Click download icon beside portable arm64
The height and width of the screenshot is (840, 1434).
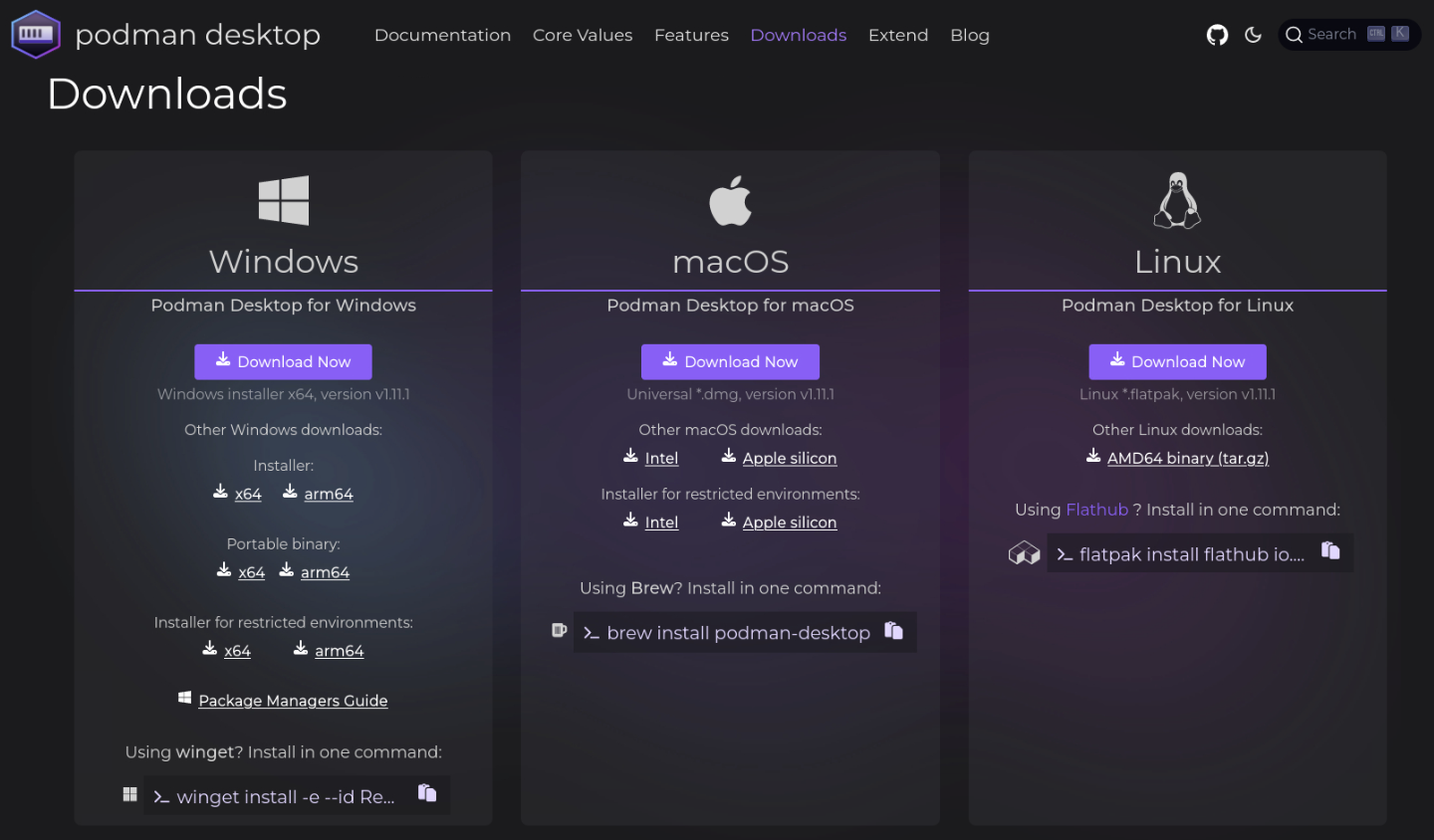pyautogui.click(x=287, y=569)
